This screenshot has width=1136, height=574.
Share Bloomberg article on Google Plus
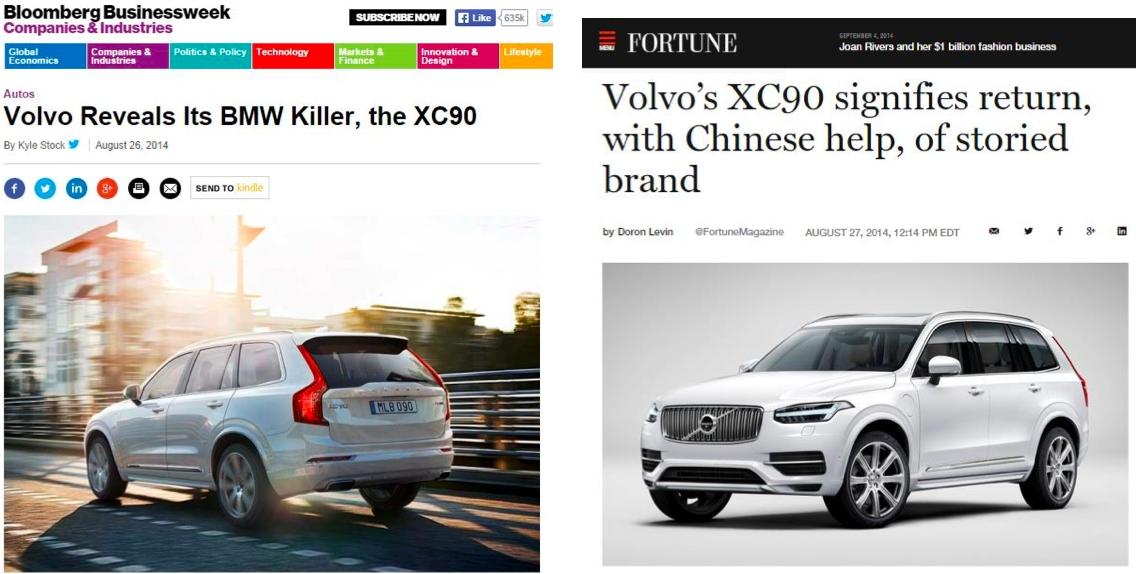click(107, 188)
